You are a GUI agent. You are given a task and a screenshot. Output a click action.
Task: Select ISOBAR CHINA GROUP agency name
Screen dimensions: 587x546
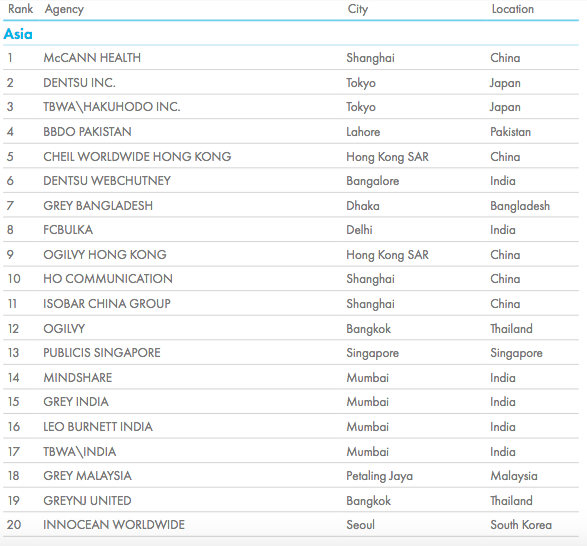(107, 303)
